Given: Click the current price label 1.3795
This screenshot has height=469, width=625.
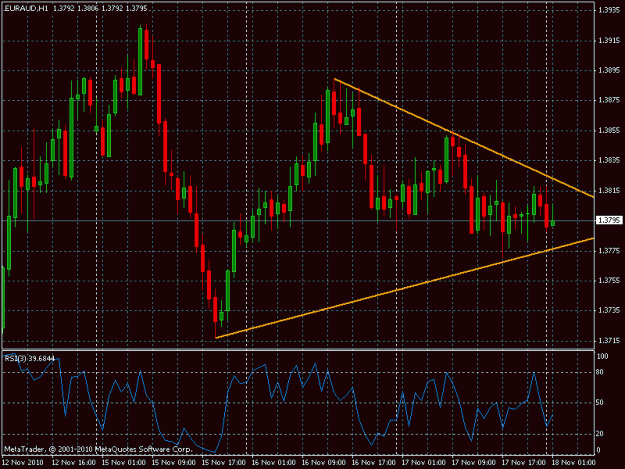Looking at the screenshot, I should pyautogui.click(x=609, y=220).
